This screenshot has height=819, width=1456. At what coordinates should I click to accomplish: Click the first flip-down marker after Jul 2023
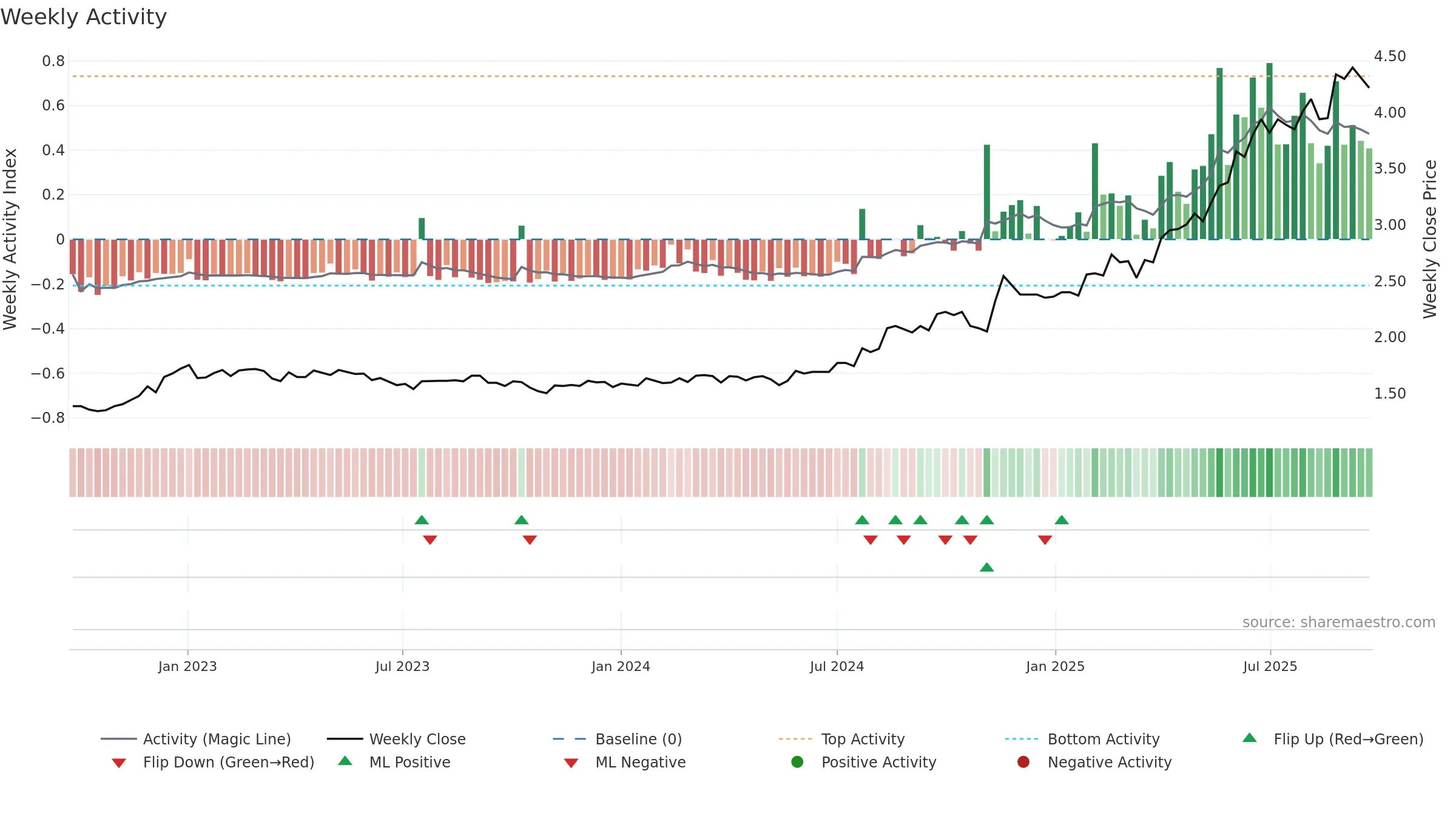[430, 540]
